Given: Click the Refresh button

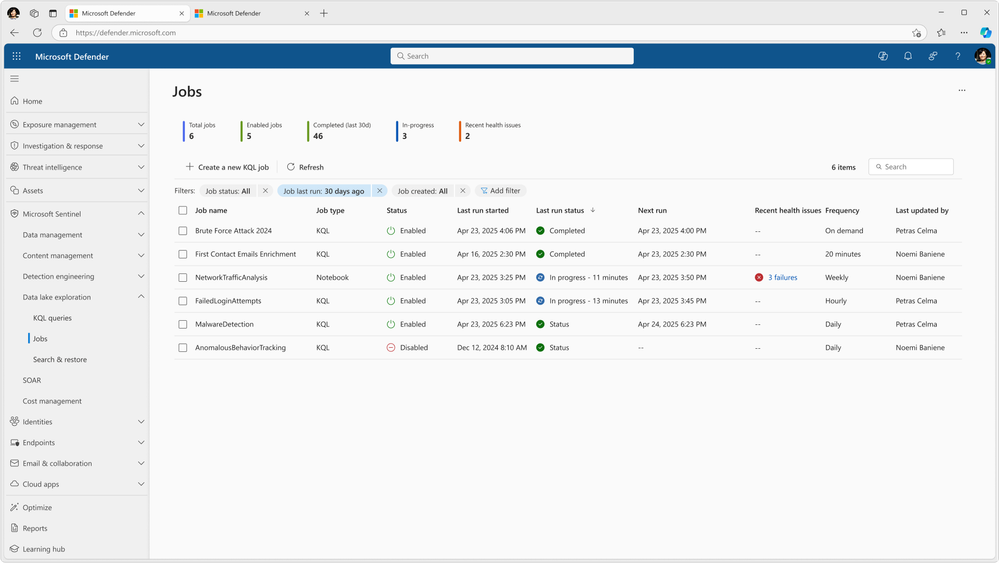Looking at the screenshot, I should (x=305, y=167).
